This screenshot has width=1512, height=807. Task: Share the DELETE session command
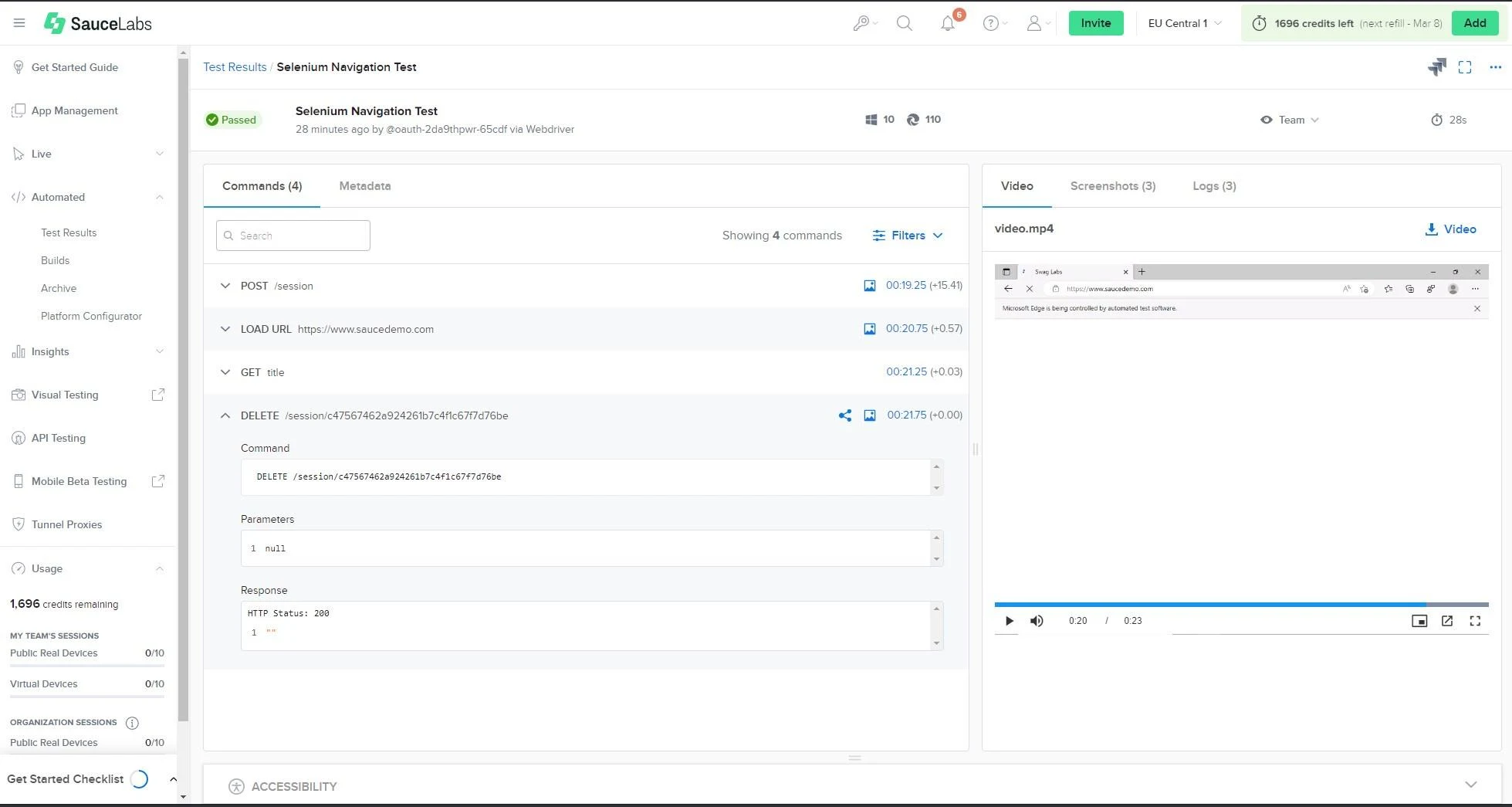pyautogui.click(x=844, y=415)
